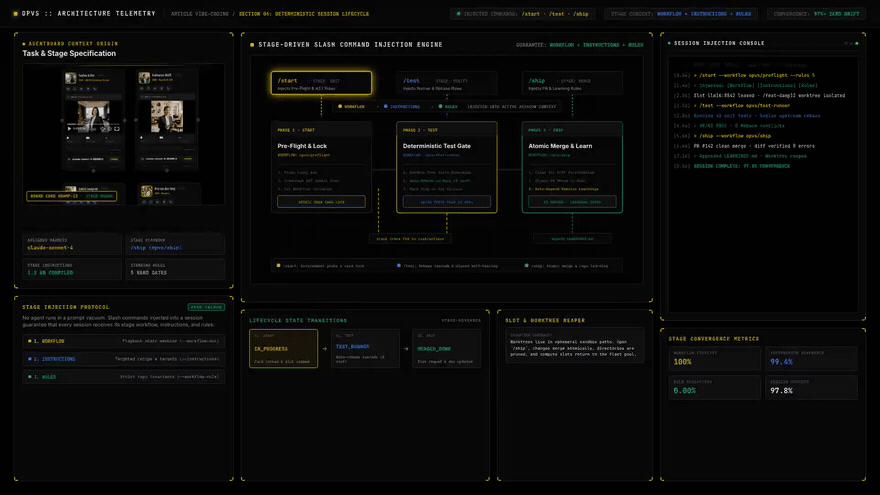Viewport: 880px width, 495px height.
Task: Click the Stage Context pill in top bar
Action: 681,14
